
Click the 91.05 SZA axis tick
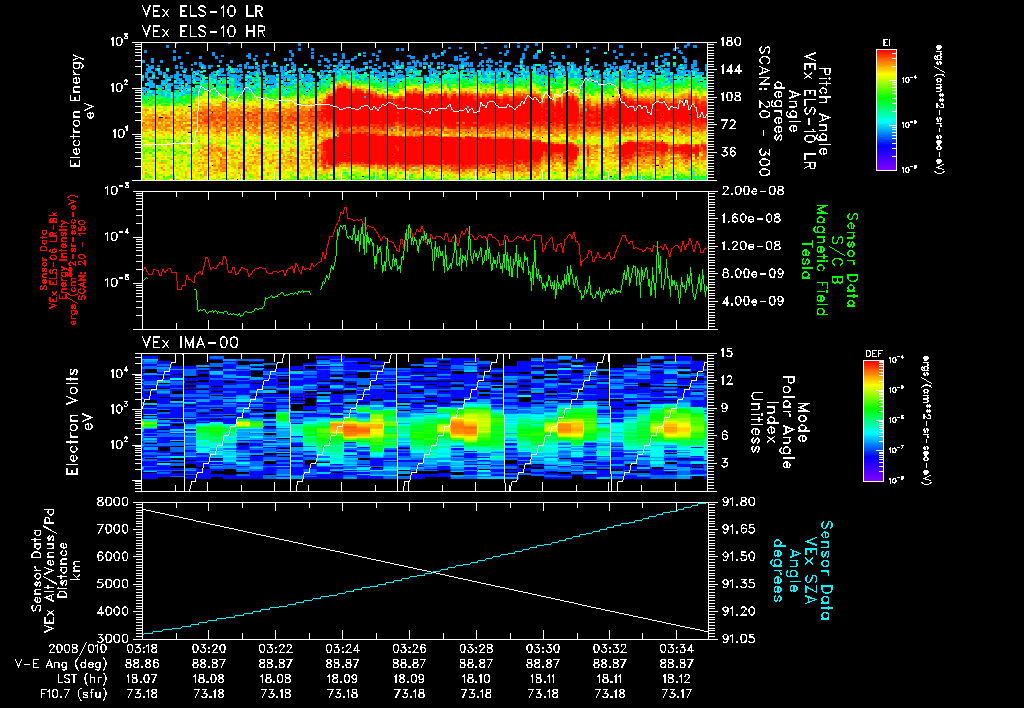point(738,638)
